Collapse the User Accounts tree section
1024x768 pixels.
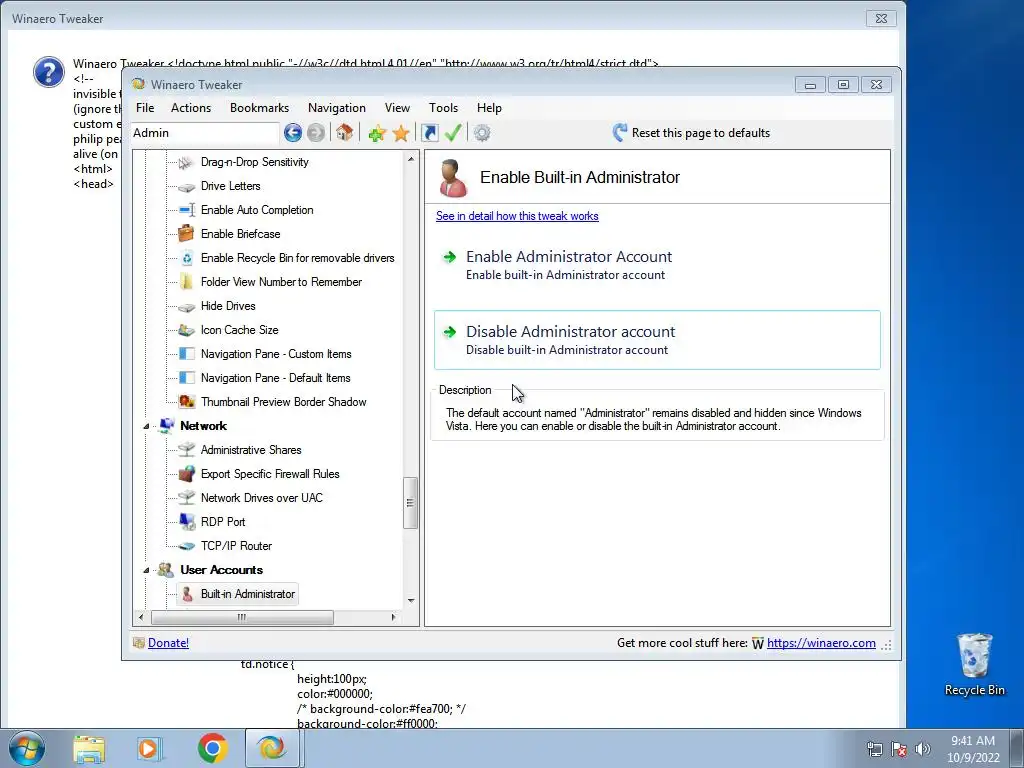[x=146, y=570]
